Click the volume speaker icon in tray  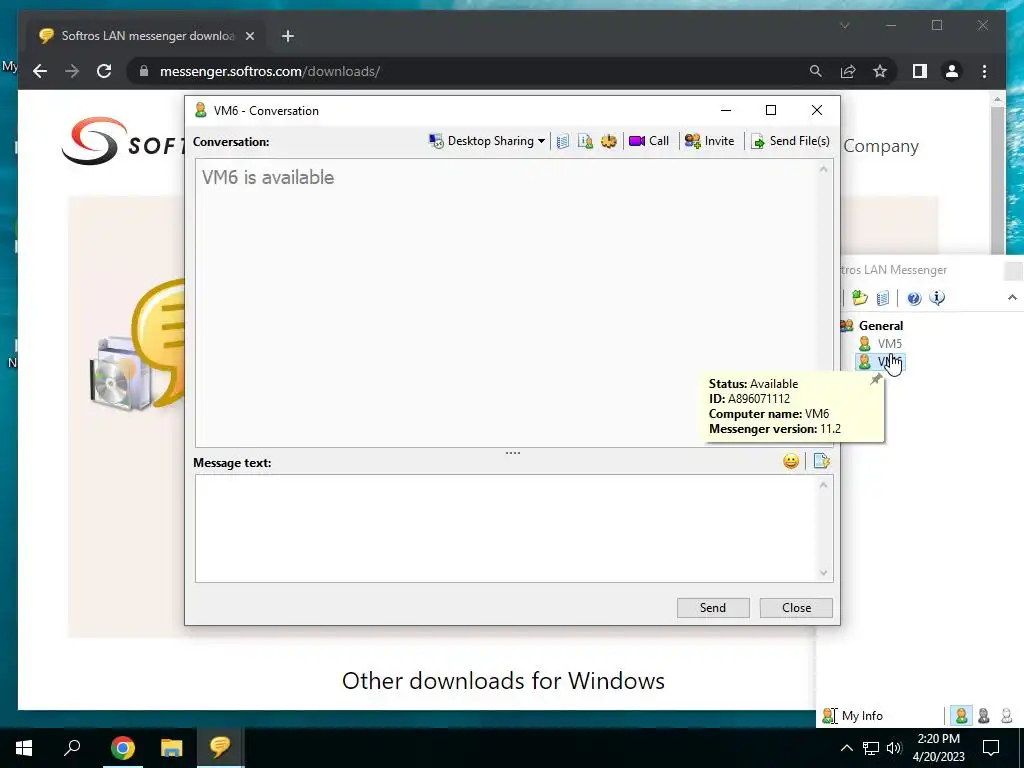coord(894,748)
